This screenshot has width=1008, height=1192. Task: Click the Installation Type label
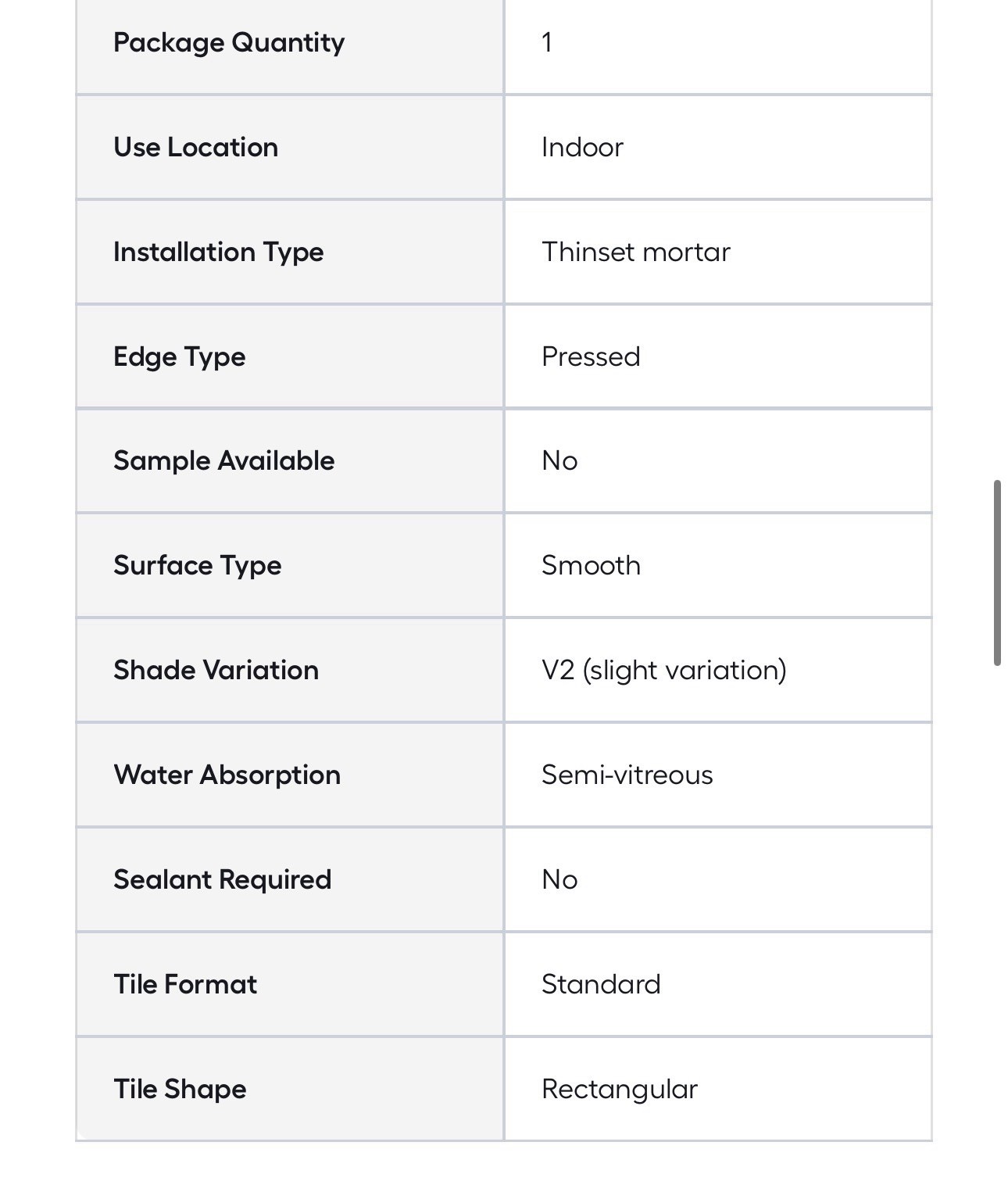tap(218, 252)
